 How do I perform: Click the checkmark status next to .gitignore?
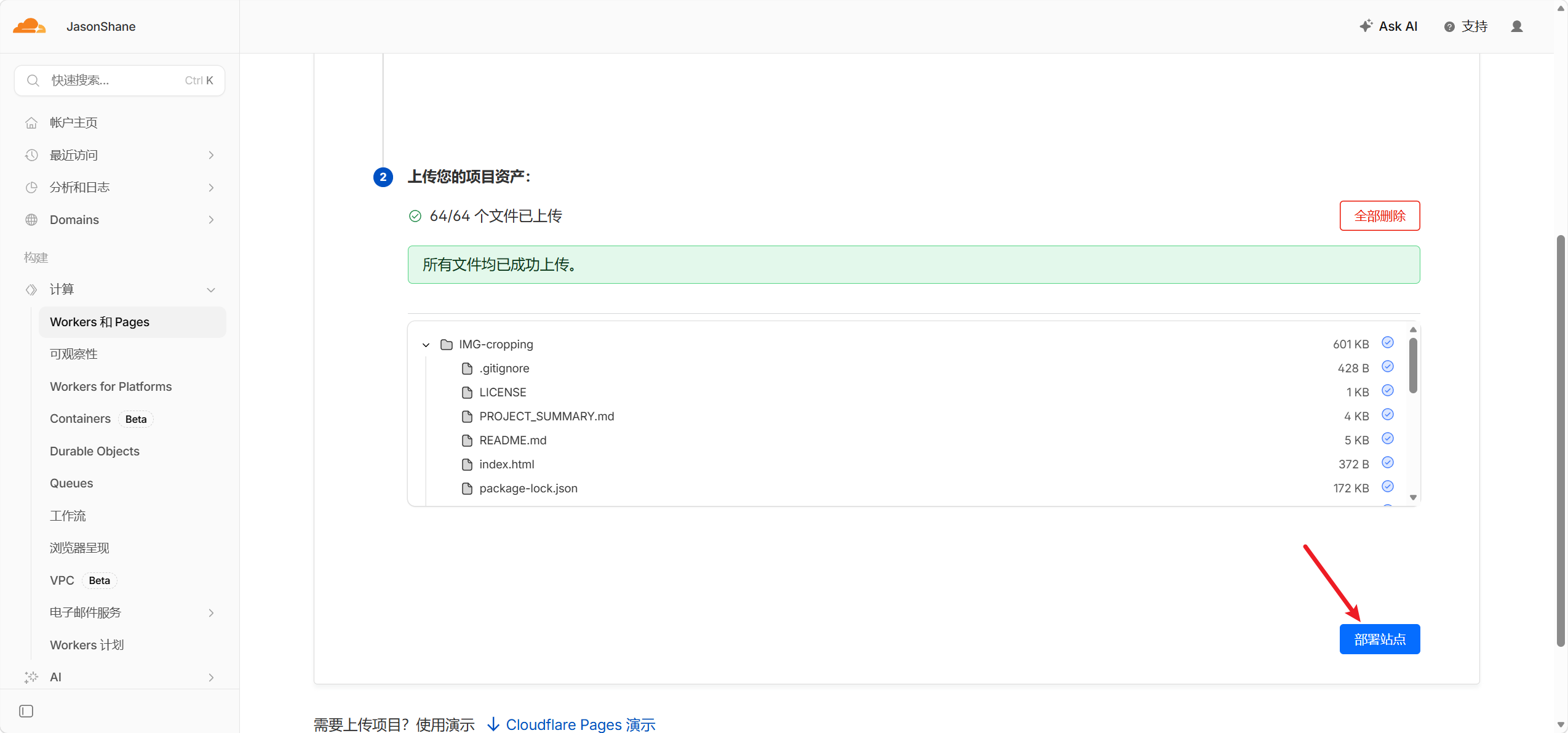click(x=1387, y=367)
